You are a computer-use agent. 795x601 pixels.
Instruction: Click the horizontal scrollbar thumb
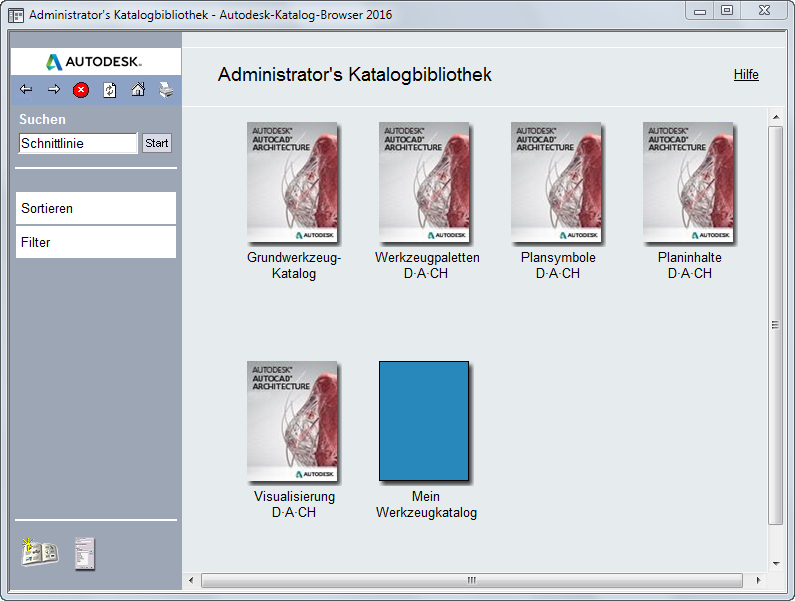pos(472,580)
